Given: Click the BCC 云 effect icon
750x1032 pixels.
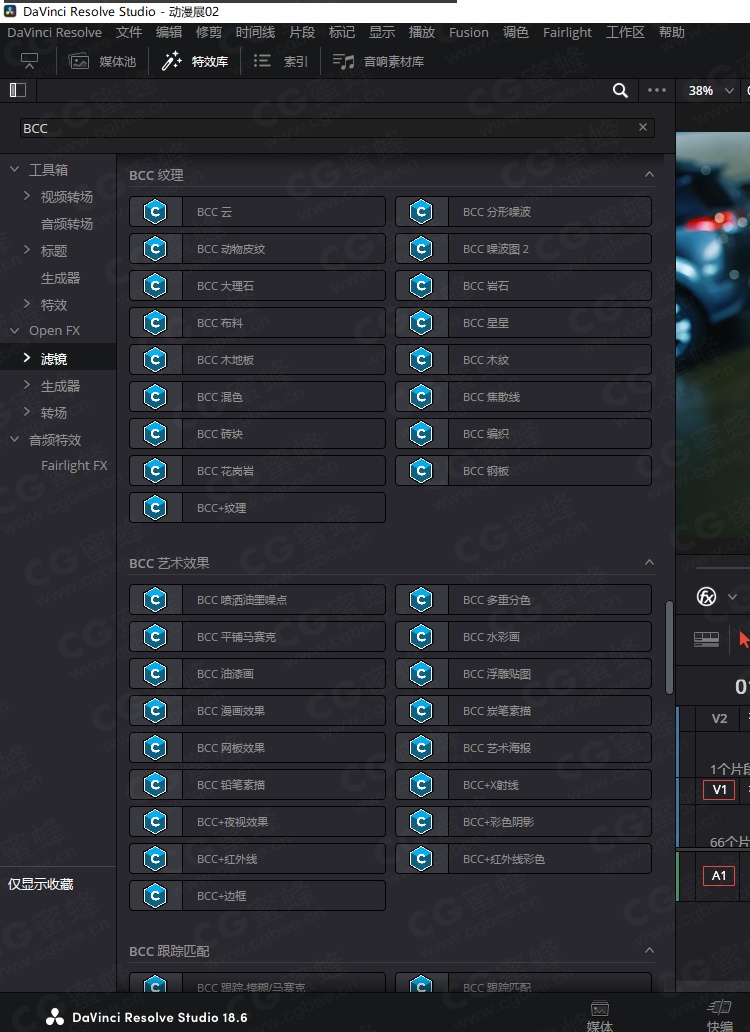Looking at the screenshot, I should point(155,212).
